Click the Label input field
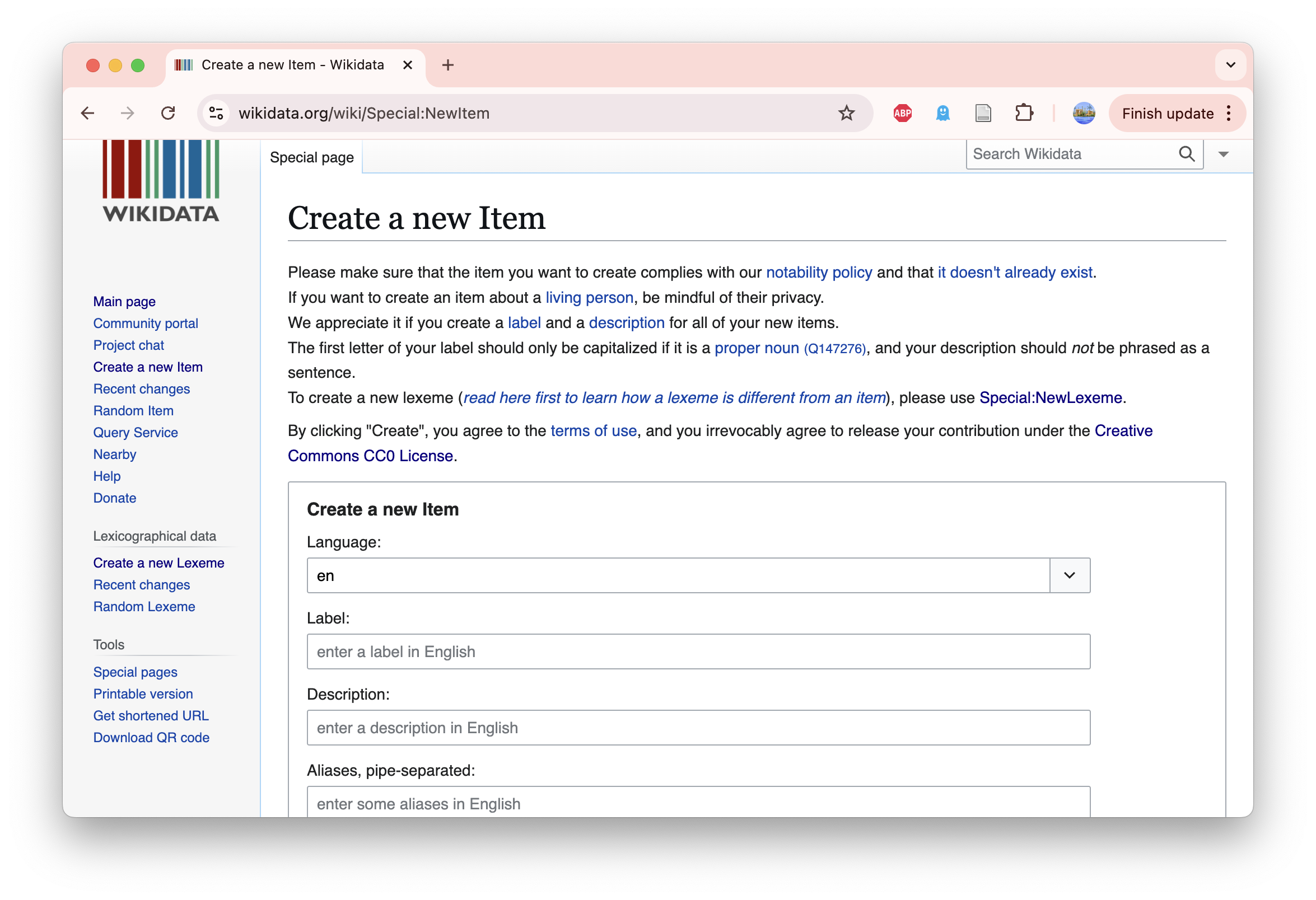 click(x=697, y=651)
